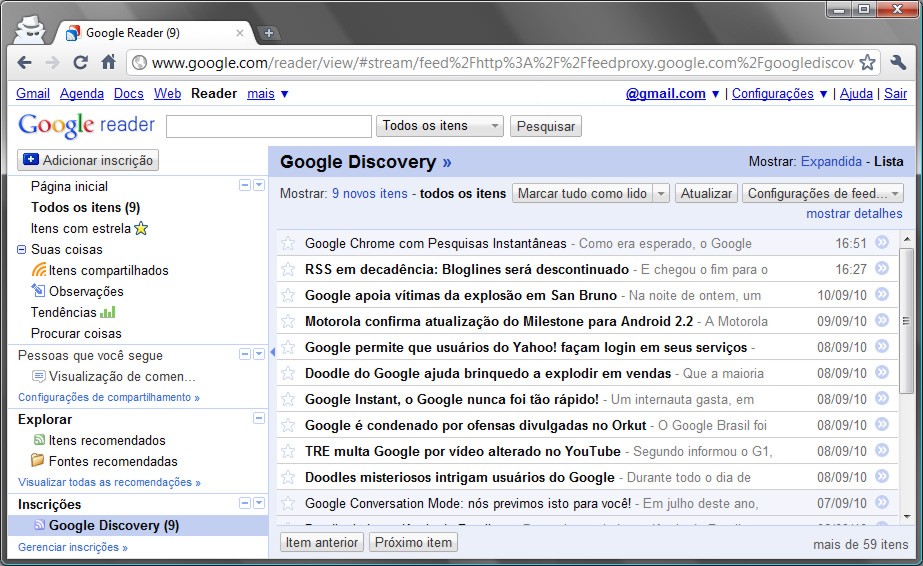This screenshot has width=923, height=566.
Task: Close the Google Reader (9) tab
Action: (x=240, y=33)
